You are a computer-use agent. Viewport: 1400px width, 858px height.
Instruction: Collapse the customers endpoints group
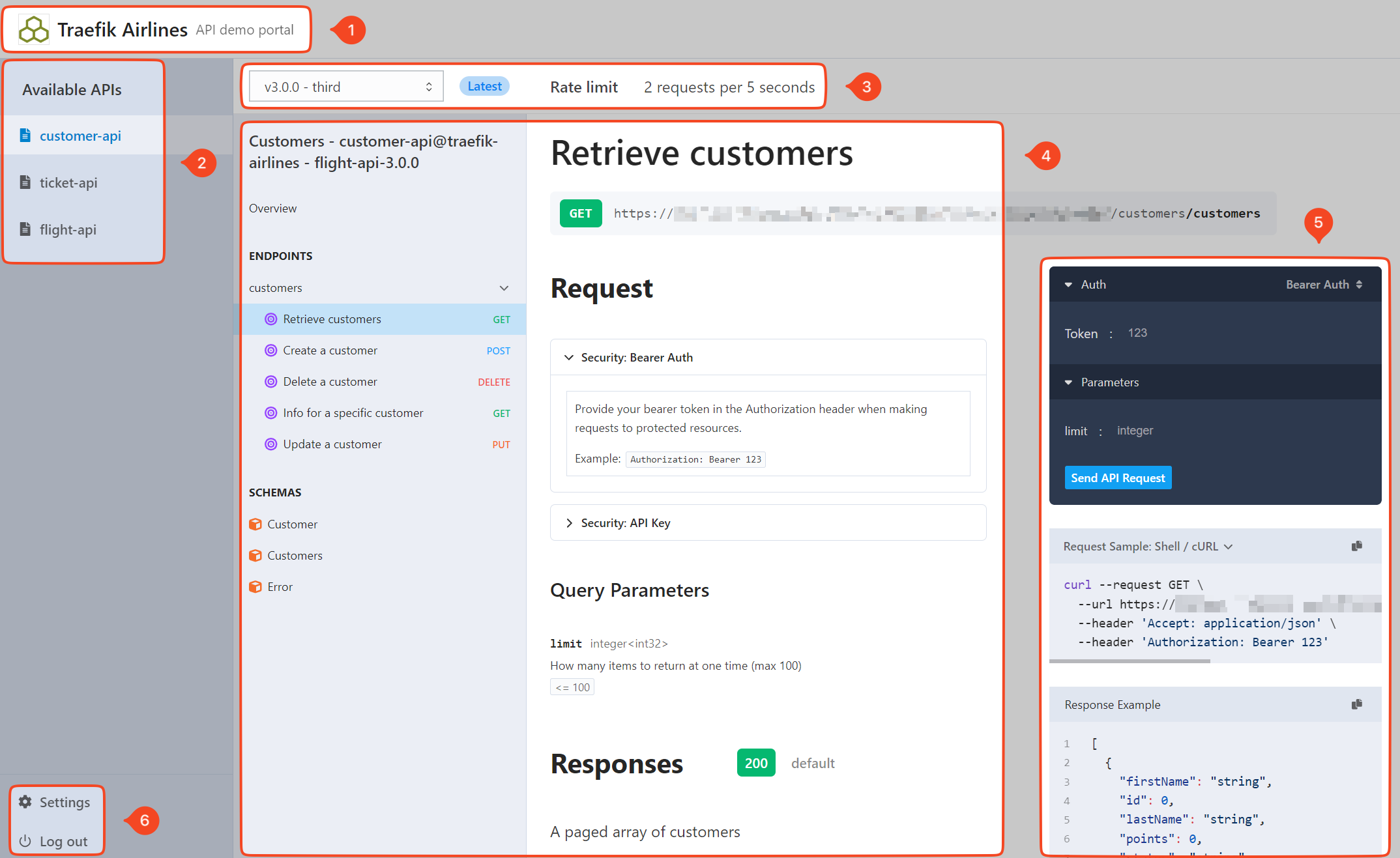tap(504, 287)
